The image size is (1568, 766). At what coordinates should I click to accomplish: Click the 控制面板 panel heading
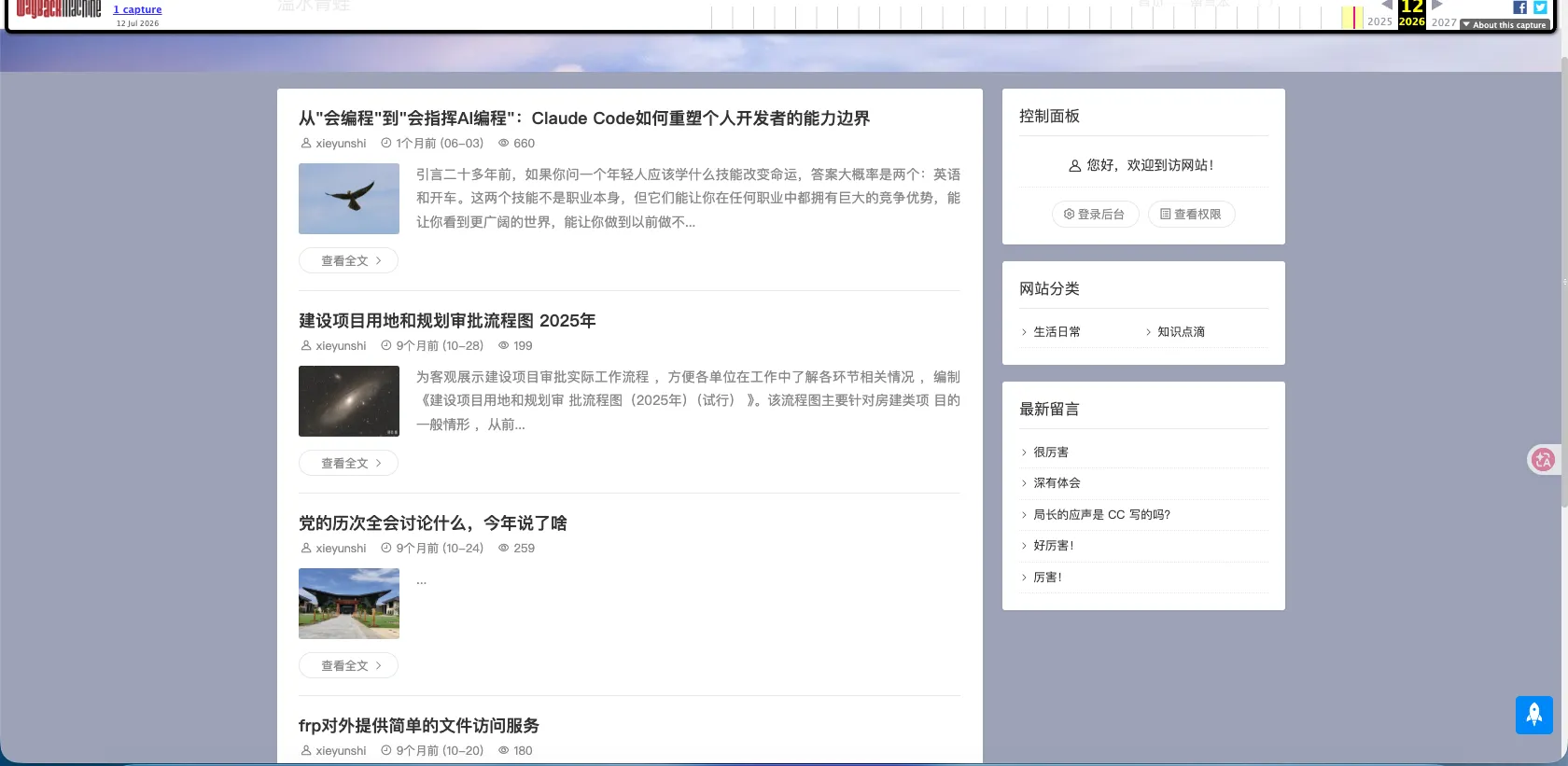(x=1049, y=117)
